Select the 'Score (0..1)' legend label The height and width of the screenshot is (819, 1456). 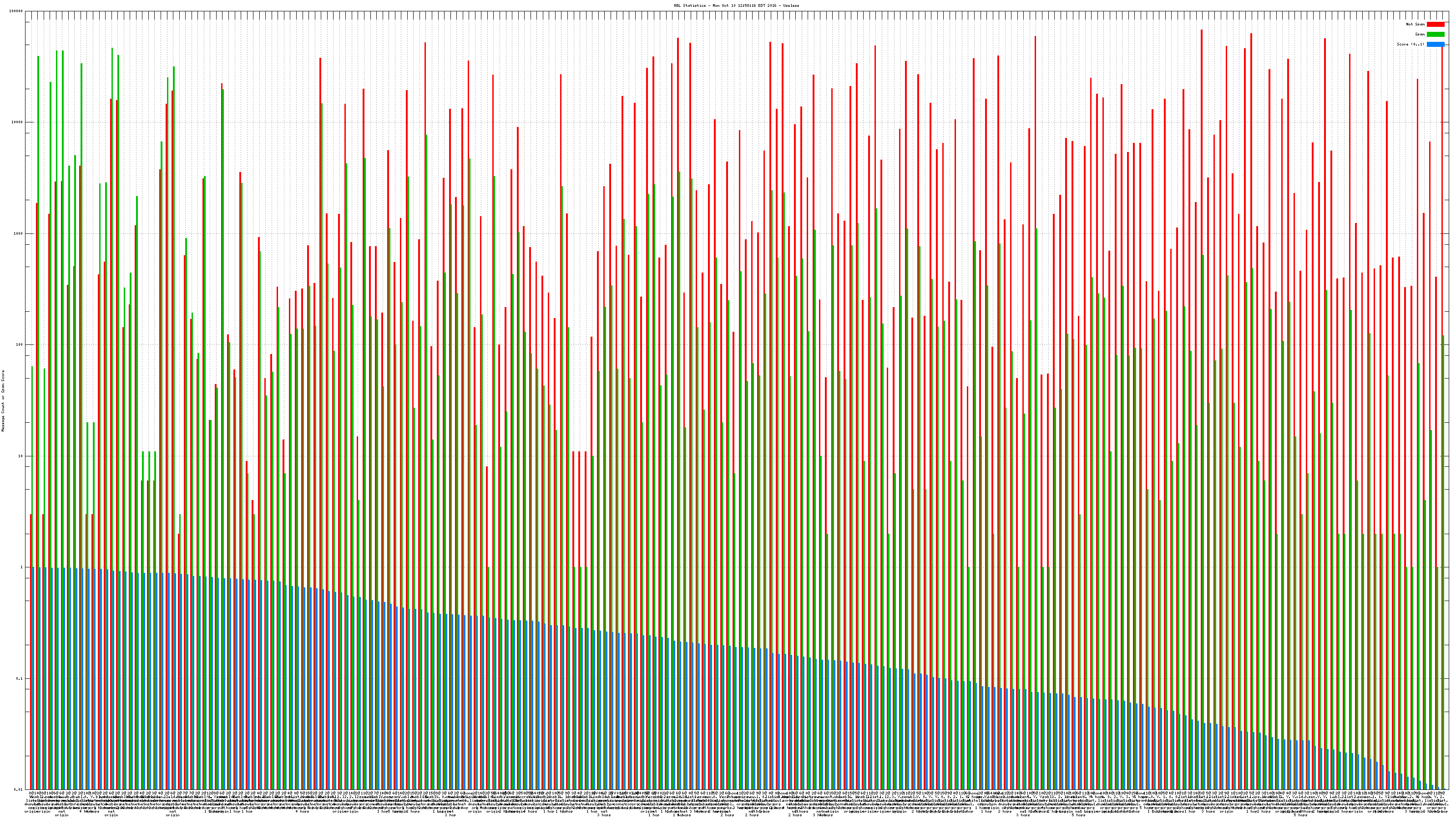coord(1411,44)
